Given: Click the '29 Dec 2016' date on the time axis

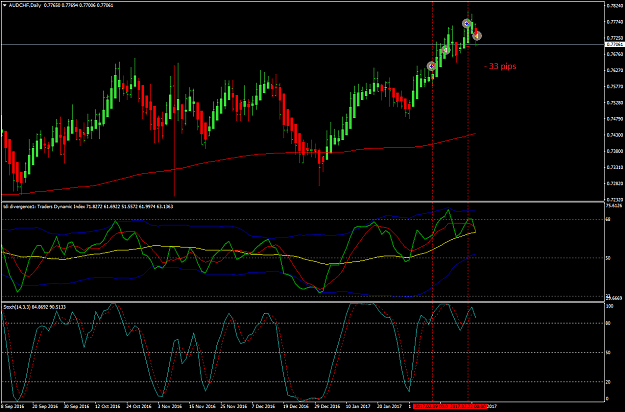Looking at the screenshot, I should 327,406.
